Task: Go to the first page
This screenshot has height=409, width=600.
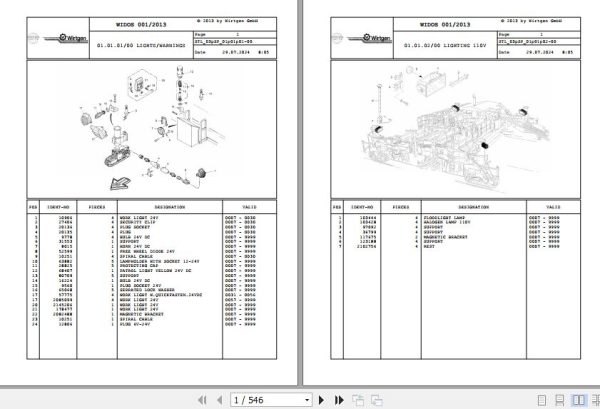Action: tap(202, 400)
